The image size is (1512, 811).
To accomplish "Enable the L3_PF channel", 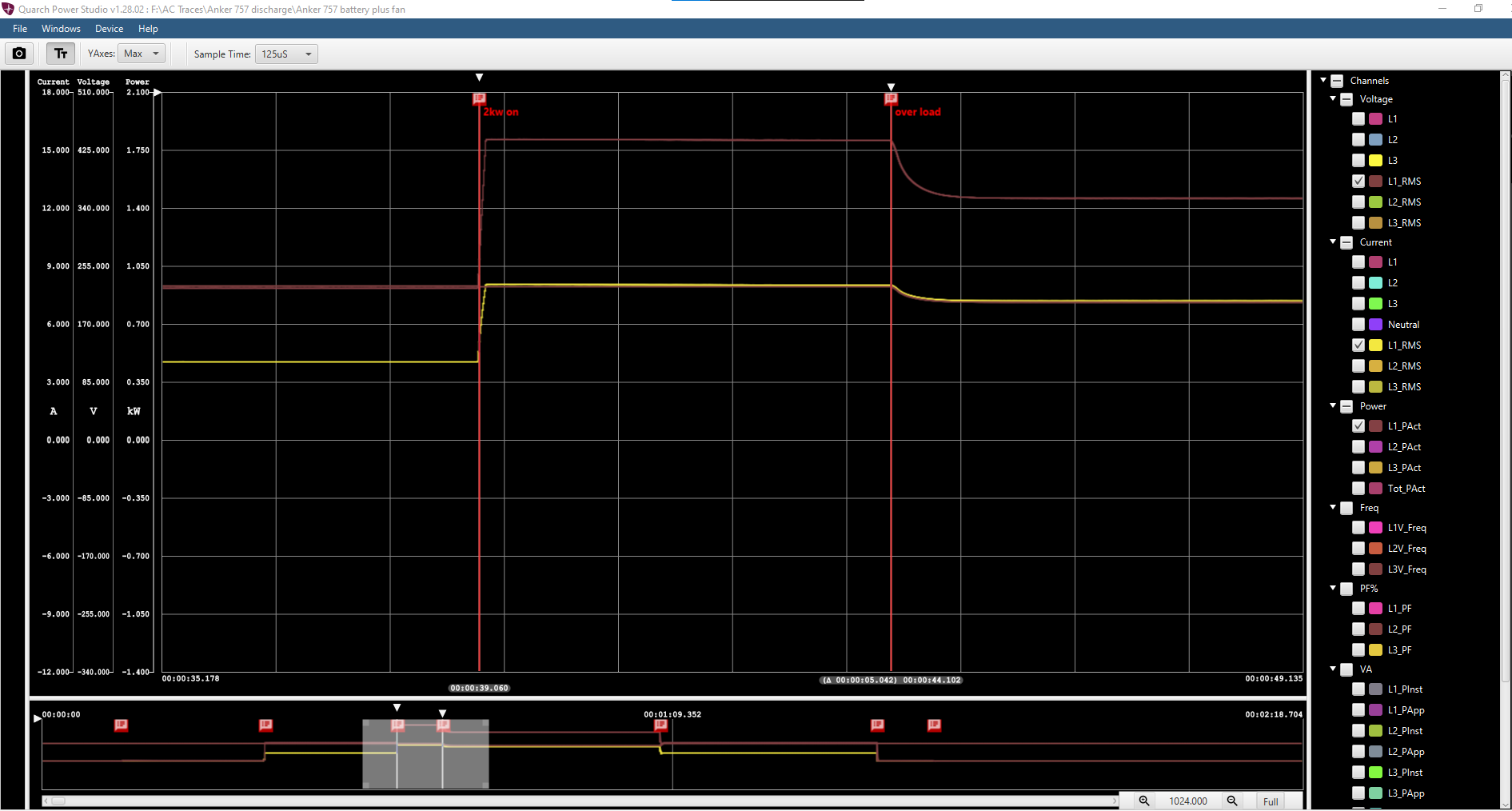I will click(x=1358, y=649).
